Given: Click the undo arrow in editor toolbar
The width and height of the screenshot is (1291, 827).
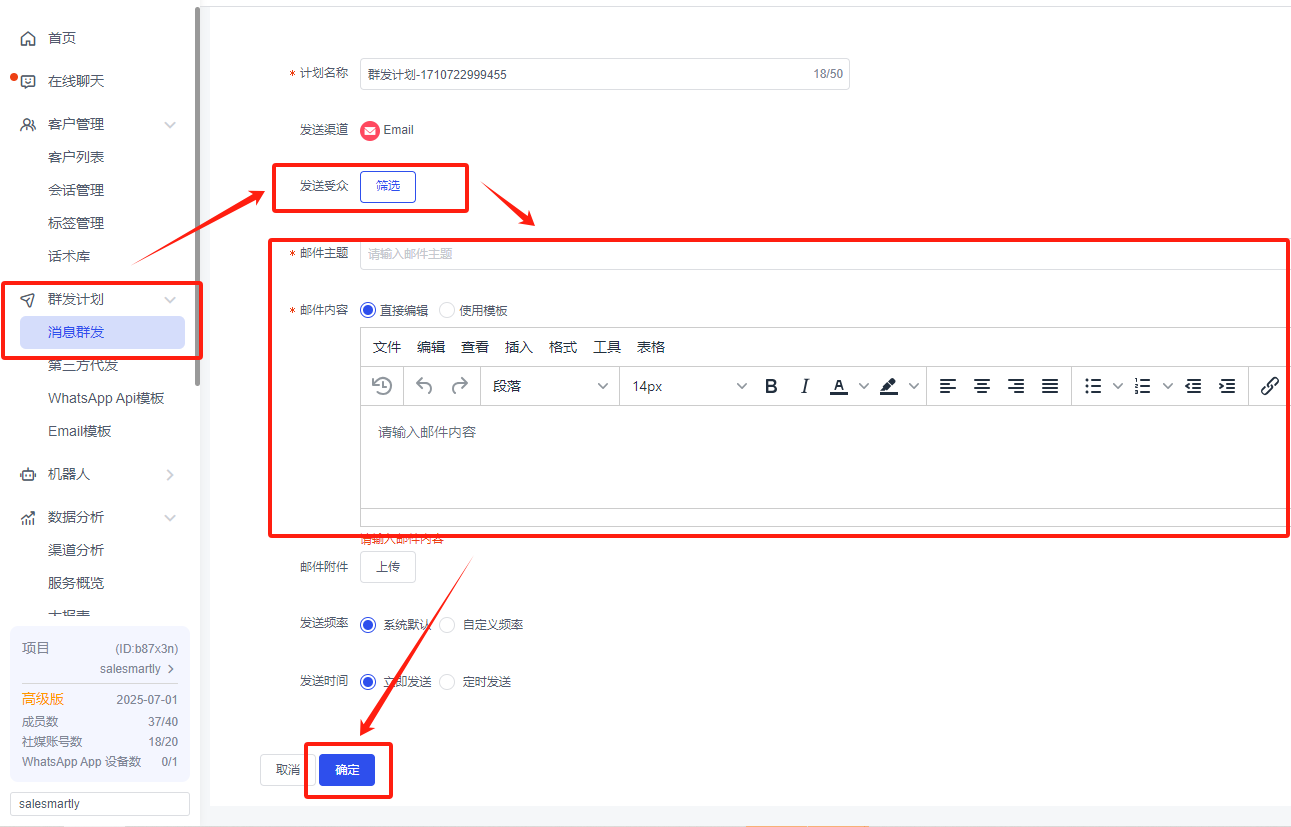Looking at the screenshot, I should point(425,386).
